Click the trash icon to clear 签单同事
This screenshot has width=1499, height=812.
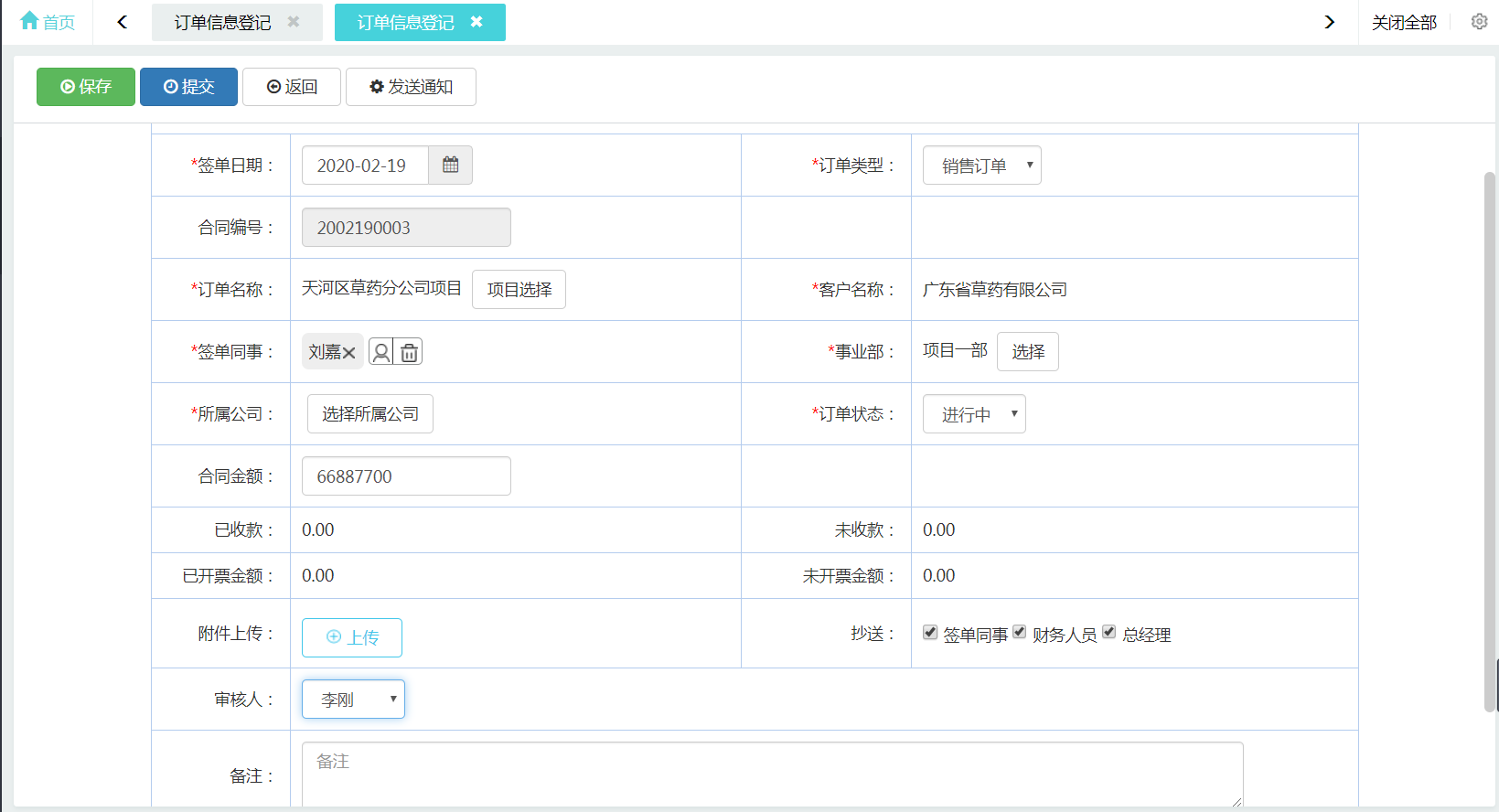pyautogui.click(x=410, y=352)
